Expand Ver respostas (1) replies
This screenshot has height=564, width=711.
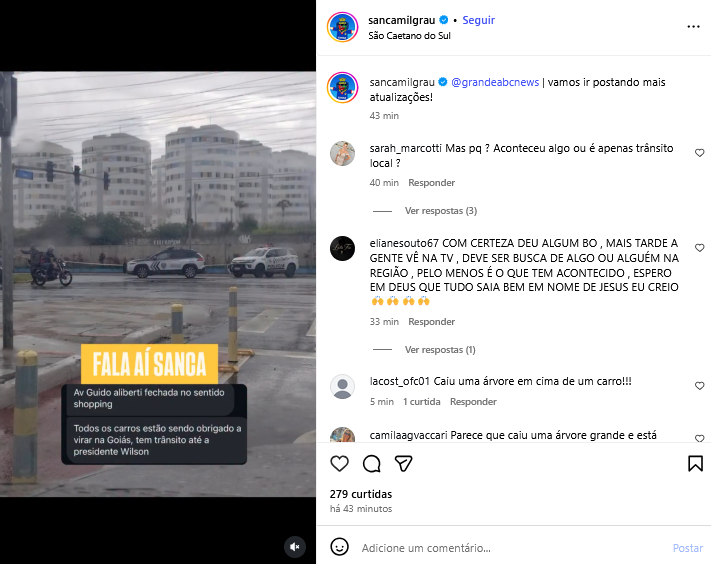[x=440, y=350]
